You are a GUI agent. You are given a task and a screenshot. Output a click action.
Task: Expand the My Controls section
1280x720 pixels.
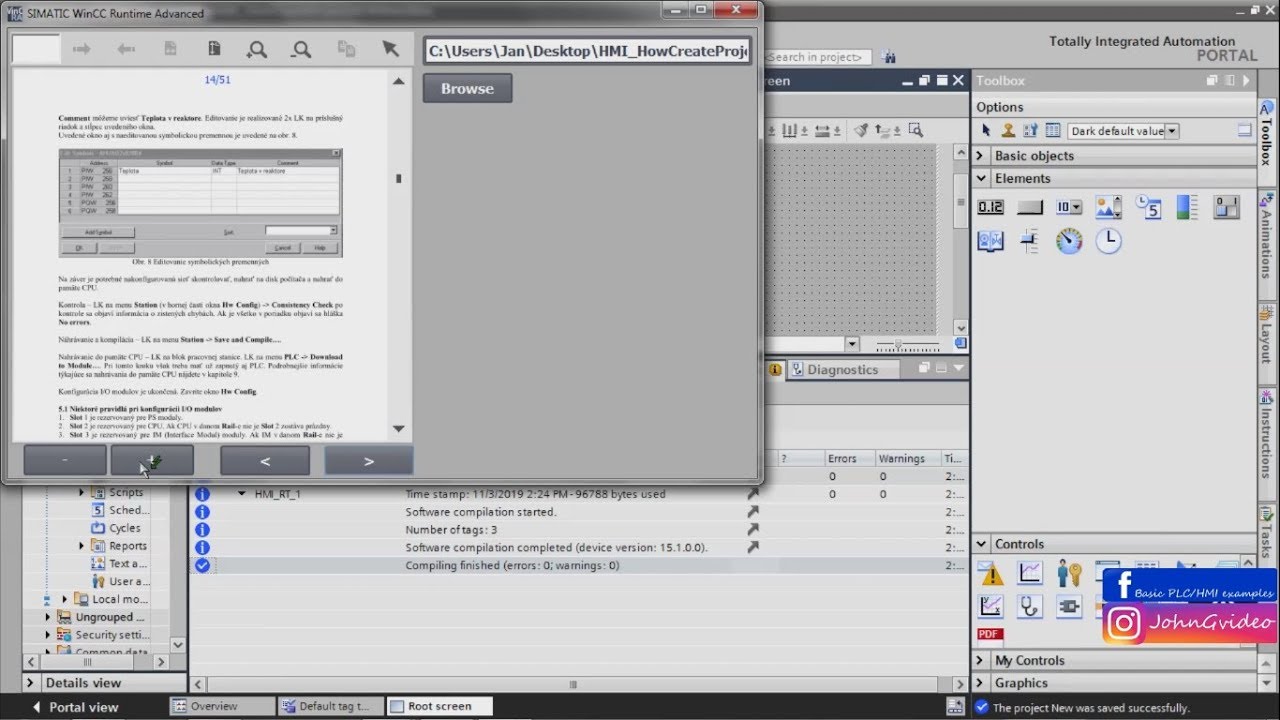coord(981,660)
